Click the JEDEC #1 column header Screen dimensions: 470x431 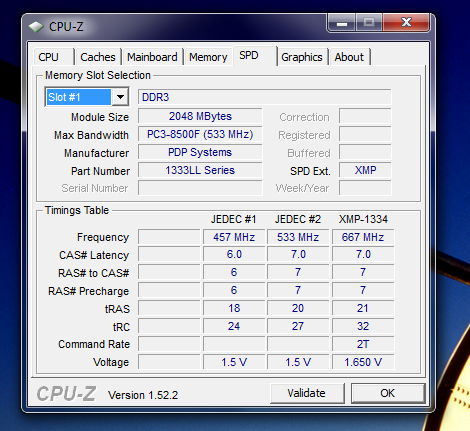tap(233, 219)
